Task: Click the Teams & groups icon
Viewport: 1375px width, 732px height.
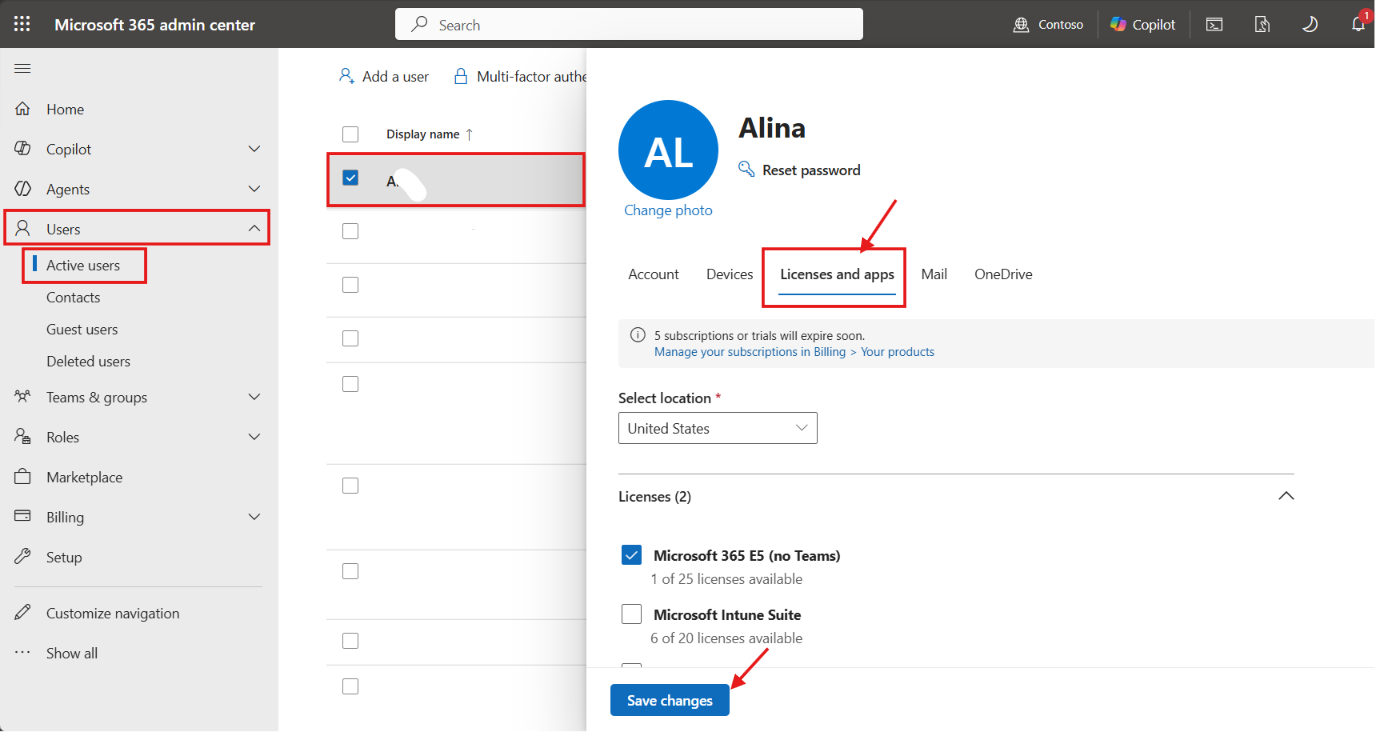Action: [23, 397]
